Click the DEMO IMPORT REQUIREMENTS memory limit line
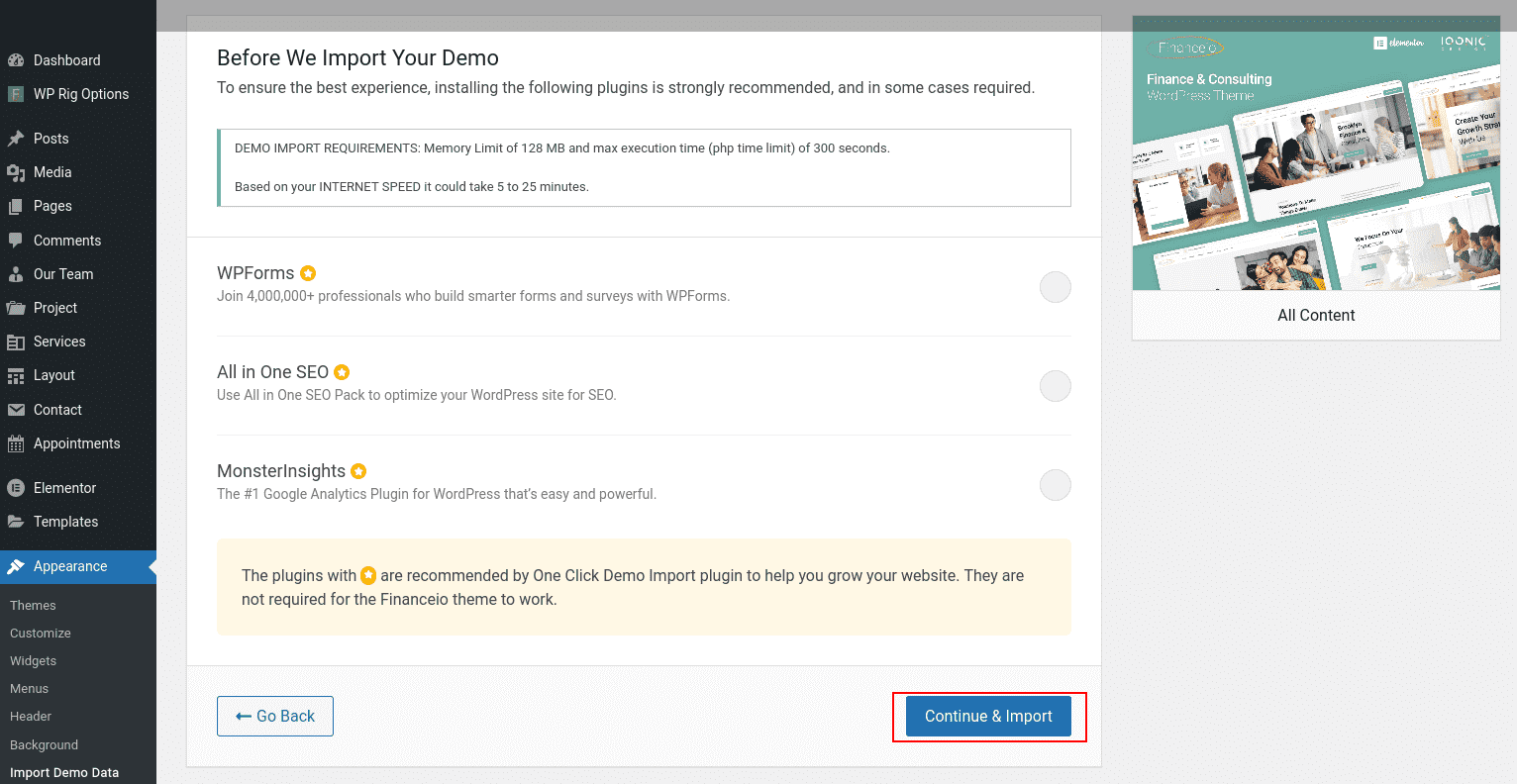Screen dimensions: 1517x784 pos(562,148)
